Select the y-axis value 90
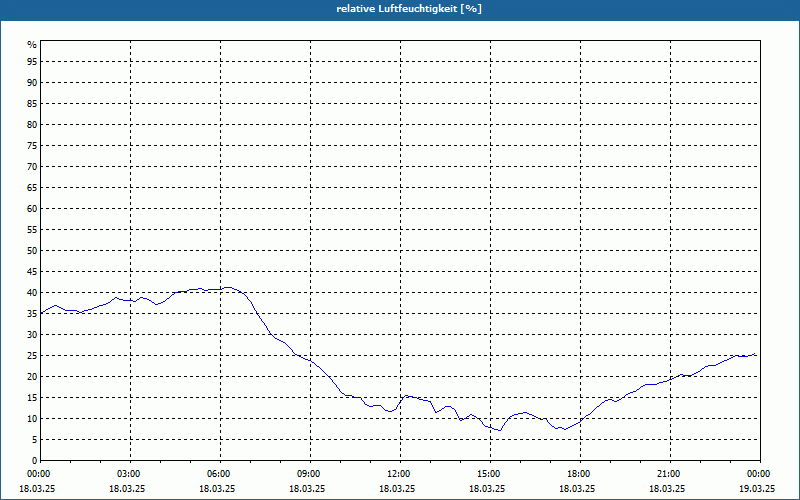Image resolution: width=800 pixels, height=500 pixels. (x=32, y=83)
